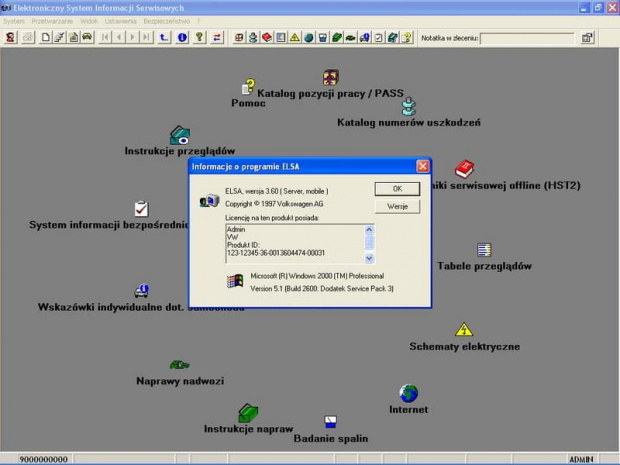Image resolution: width=620 pixels, height=465 pixels.
Task: Click the toolbar button right of the note field
Action: tap(587, 38)
